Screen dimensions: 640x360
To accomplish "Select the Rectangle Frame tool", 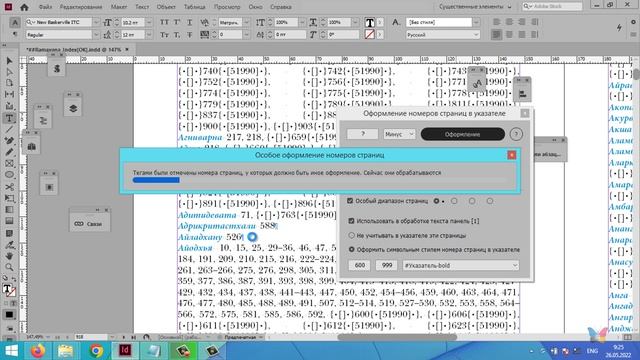I will [9, 164].
